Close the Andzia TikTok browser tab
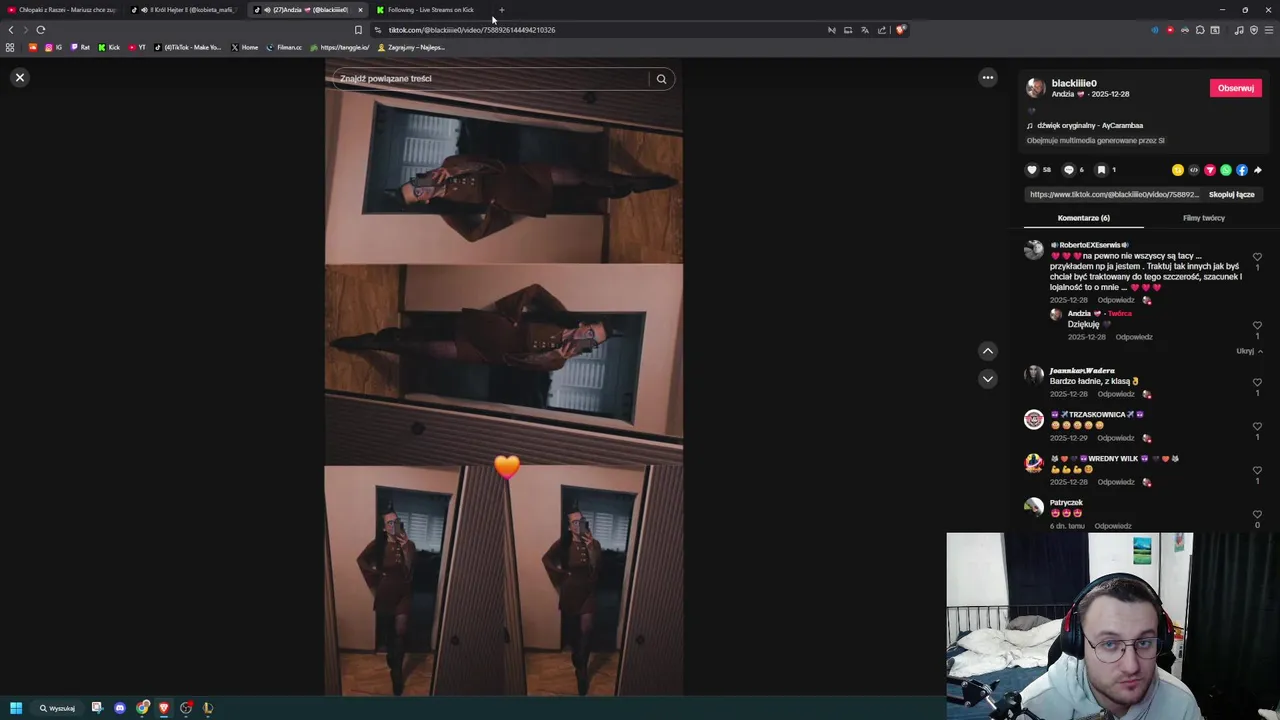Viewport: 1280px width, 720px height. (x=360, y=10)
